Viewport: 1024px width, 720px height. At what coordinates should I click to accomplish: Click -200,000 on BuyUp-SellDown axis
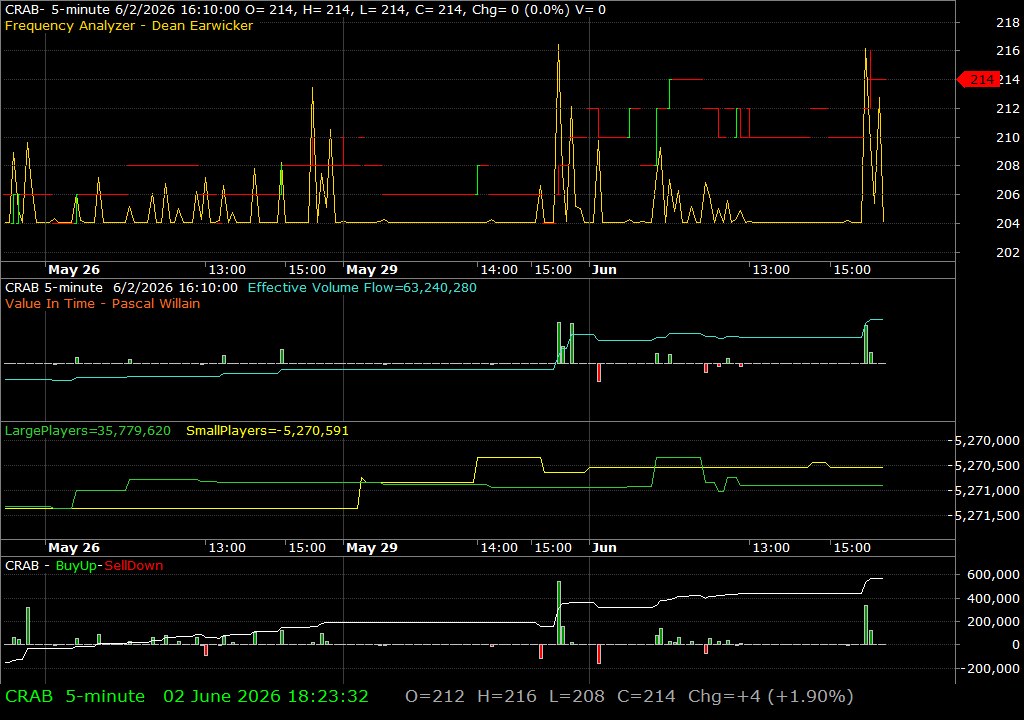991,668
